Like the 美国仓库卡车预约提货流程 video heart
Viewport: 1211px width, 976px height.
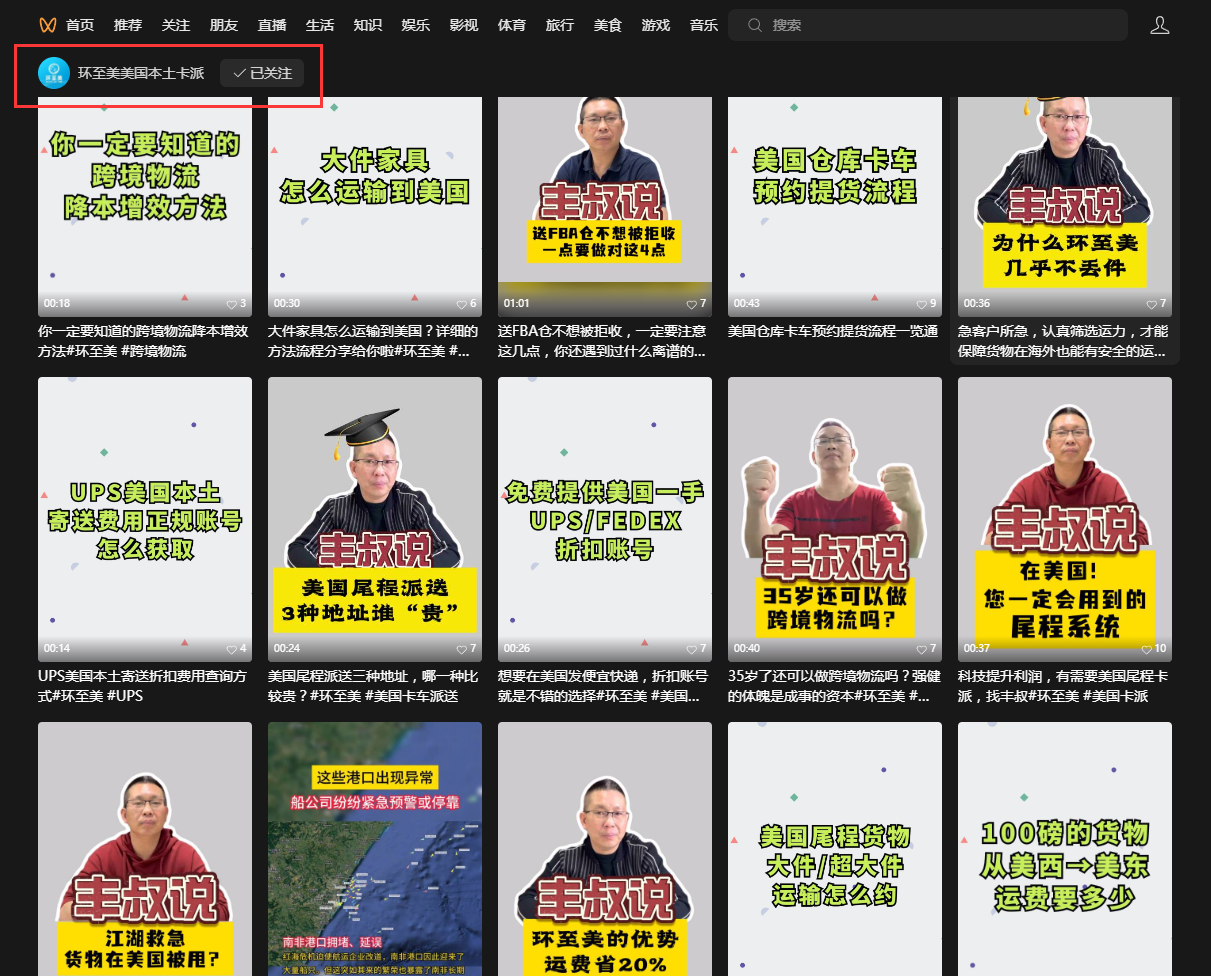pos(922,304)
